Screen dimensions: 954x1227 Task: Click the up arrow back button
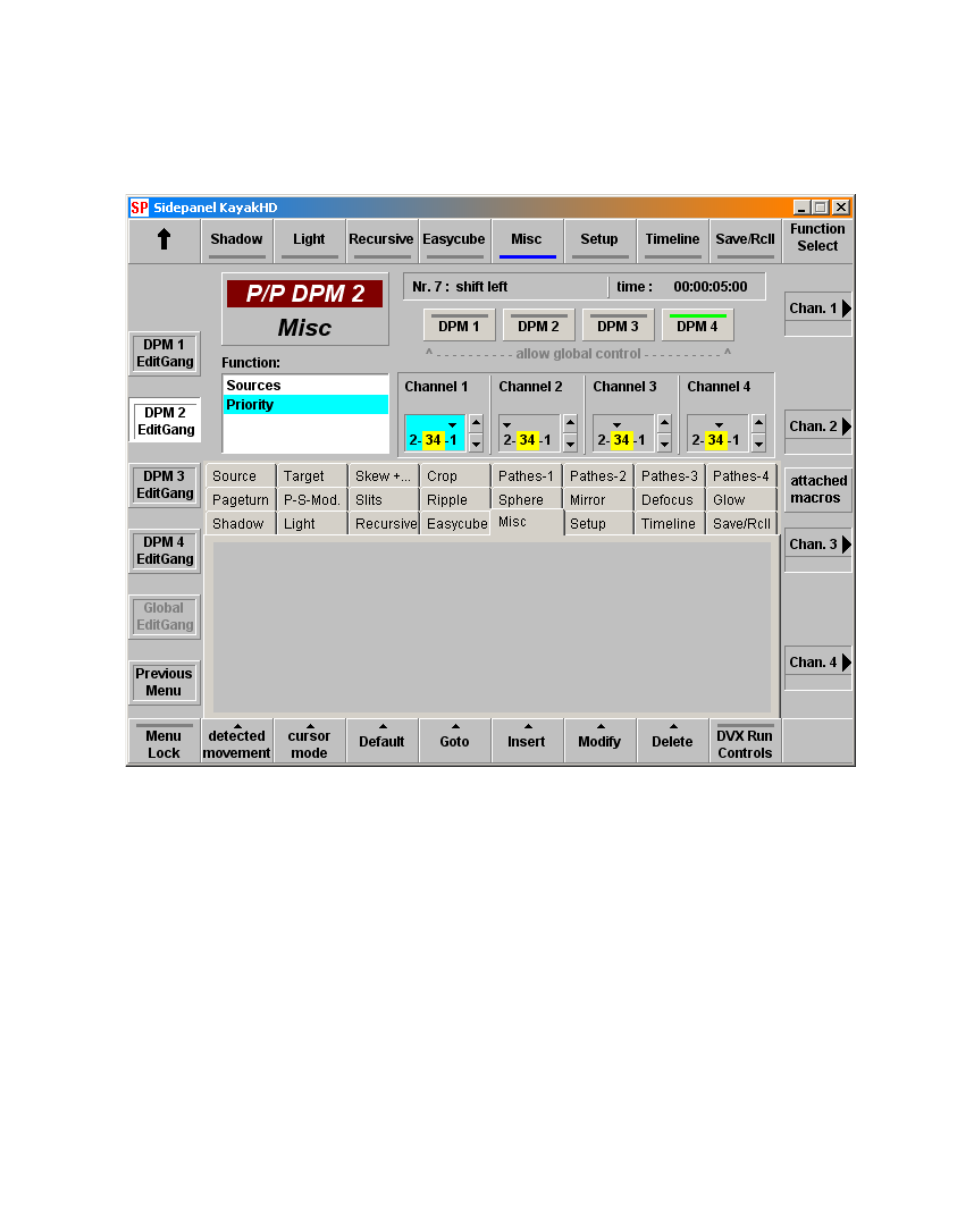point(164,241)
